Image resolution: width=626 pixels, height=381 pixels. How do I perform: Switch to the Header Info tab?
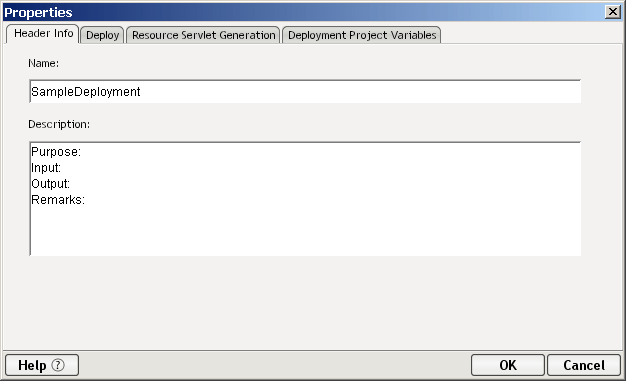tap(43, 34)
